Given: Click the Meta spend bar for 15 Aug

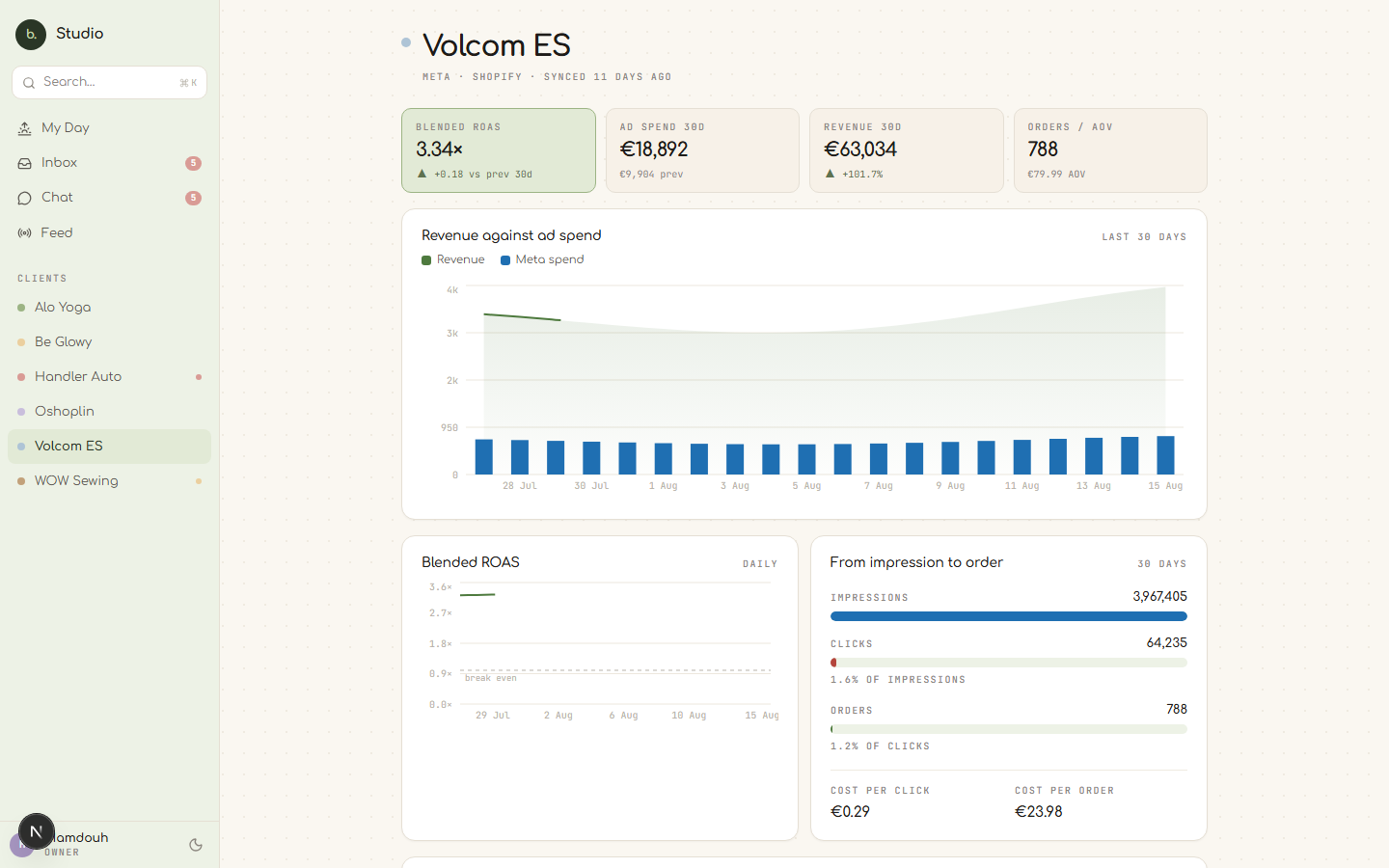Looking at the screenshot, I should pyautogui.click(x=1165, y=455).
